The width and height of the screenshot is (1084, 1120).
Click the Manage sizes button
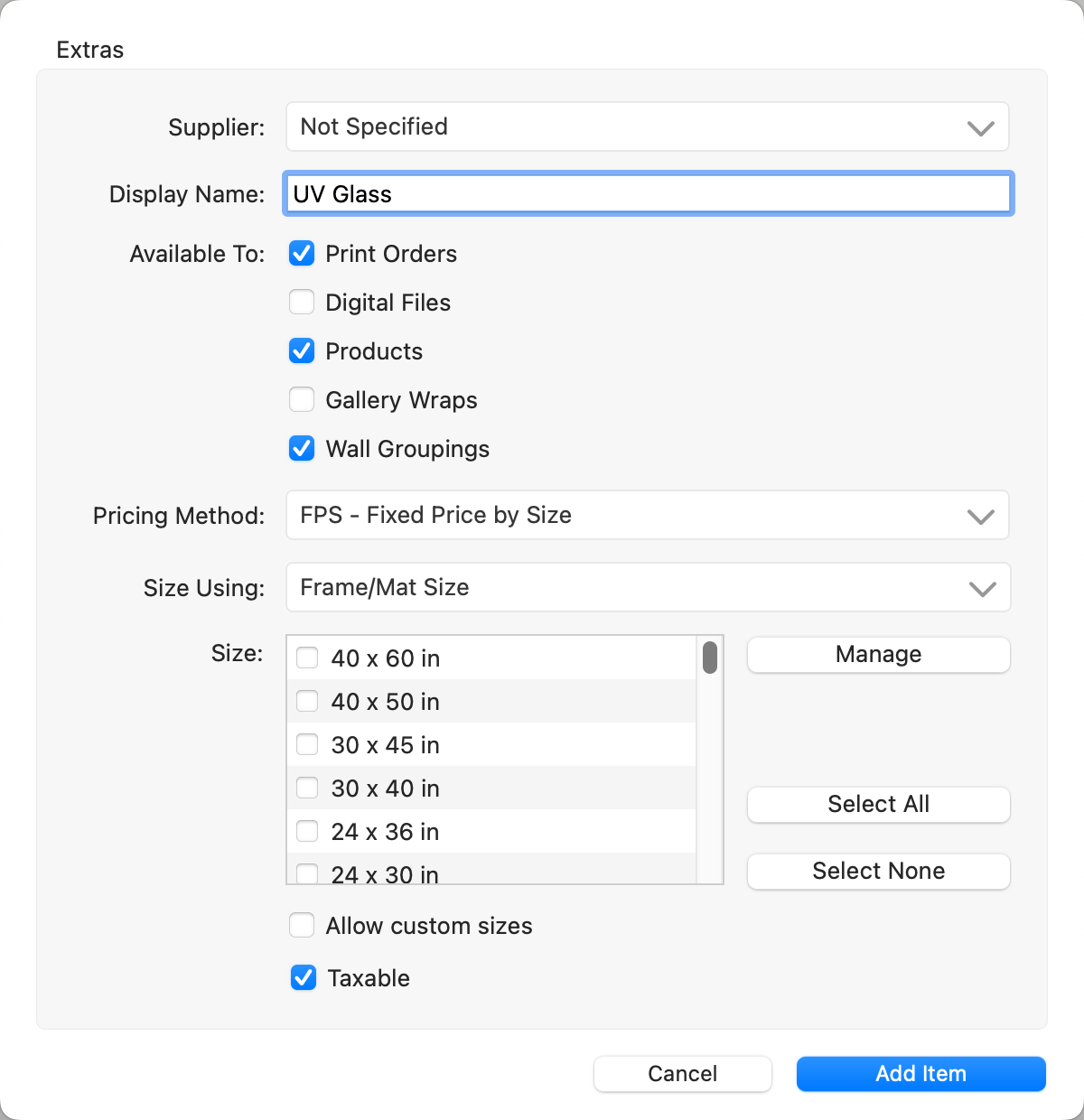point(878,655)
